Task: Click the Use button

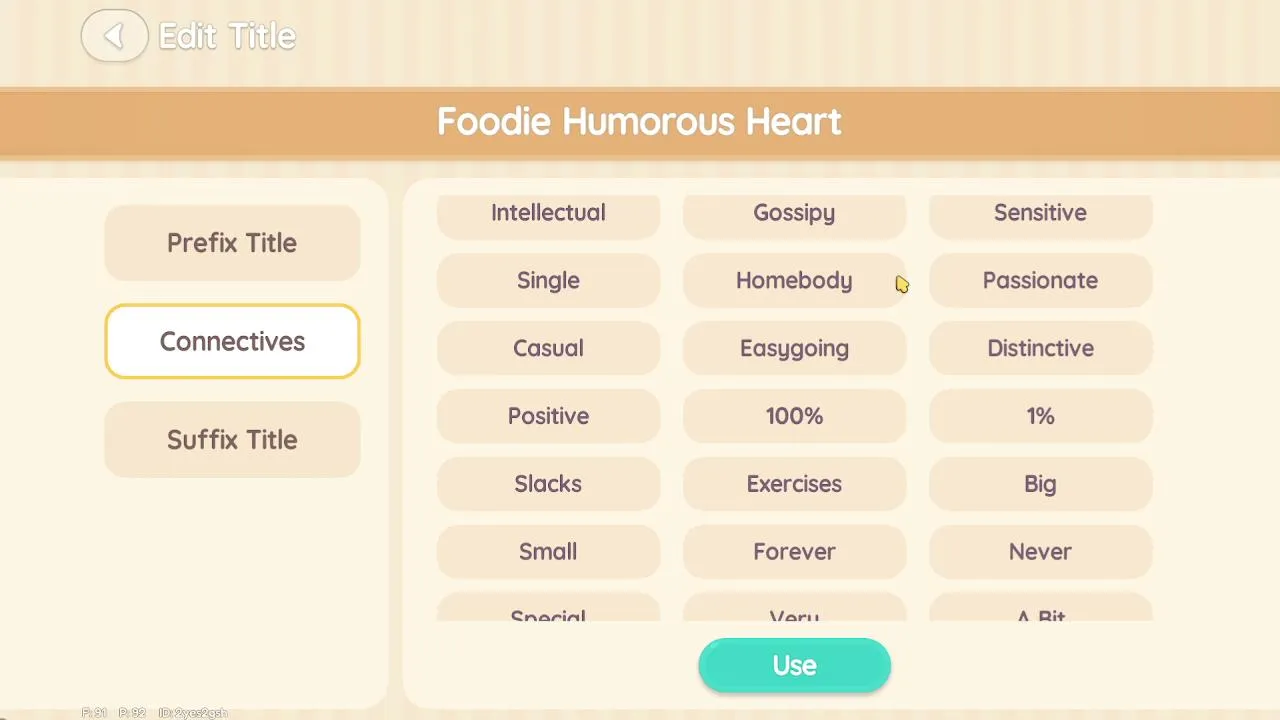Action: 794,666
